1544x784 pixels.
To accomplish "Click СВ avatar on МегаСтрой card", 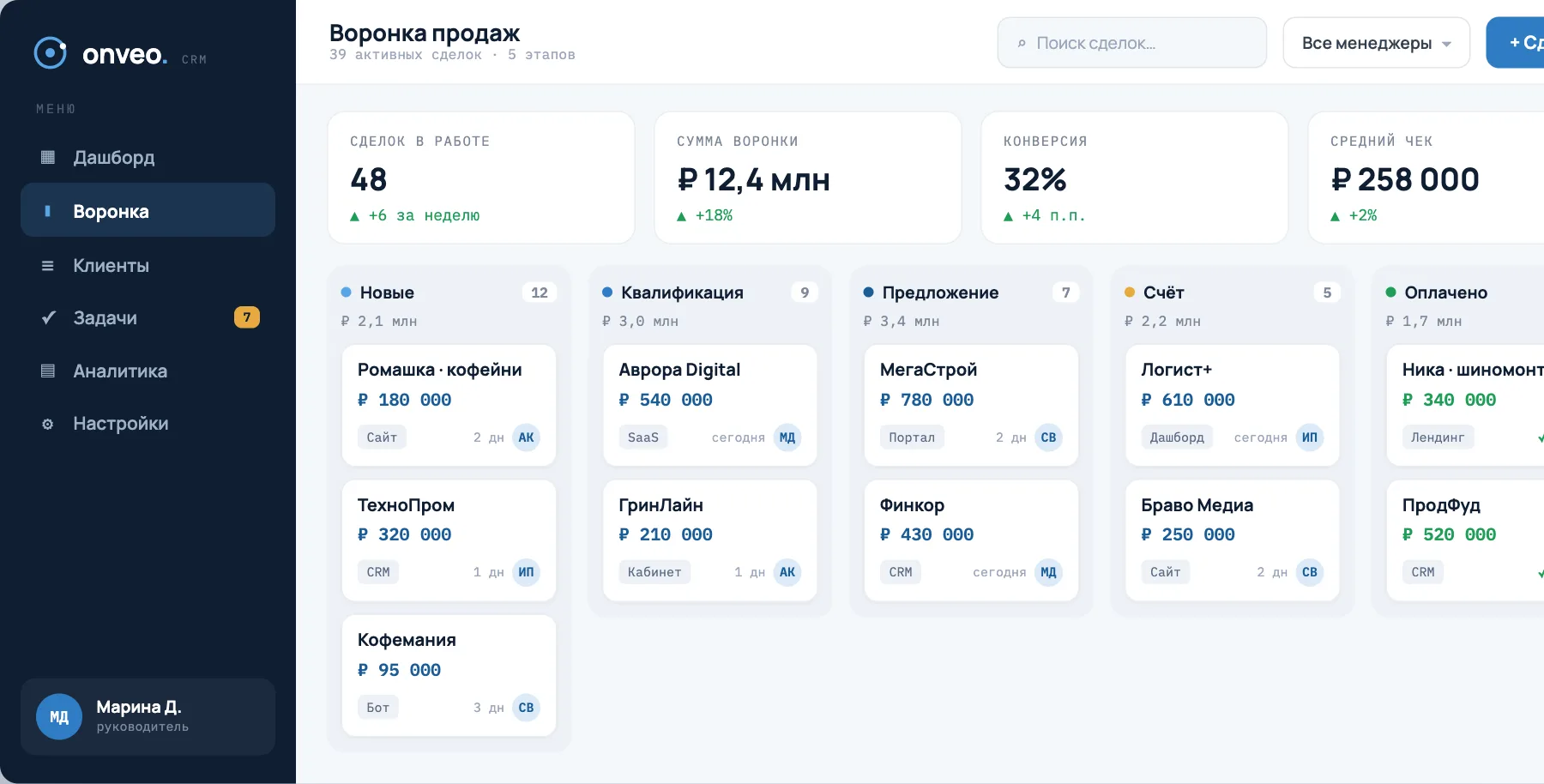I will (x=1048, y=437).
